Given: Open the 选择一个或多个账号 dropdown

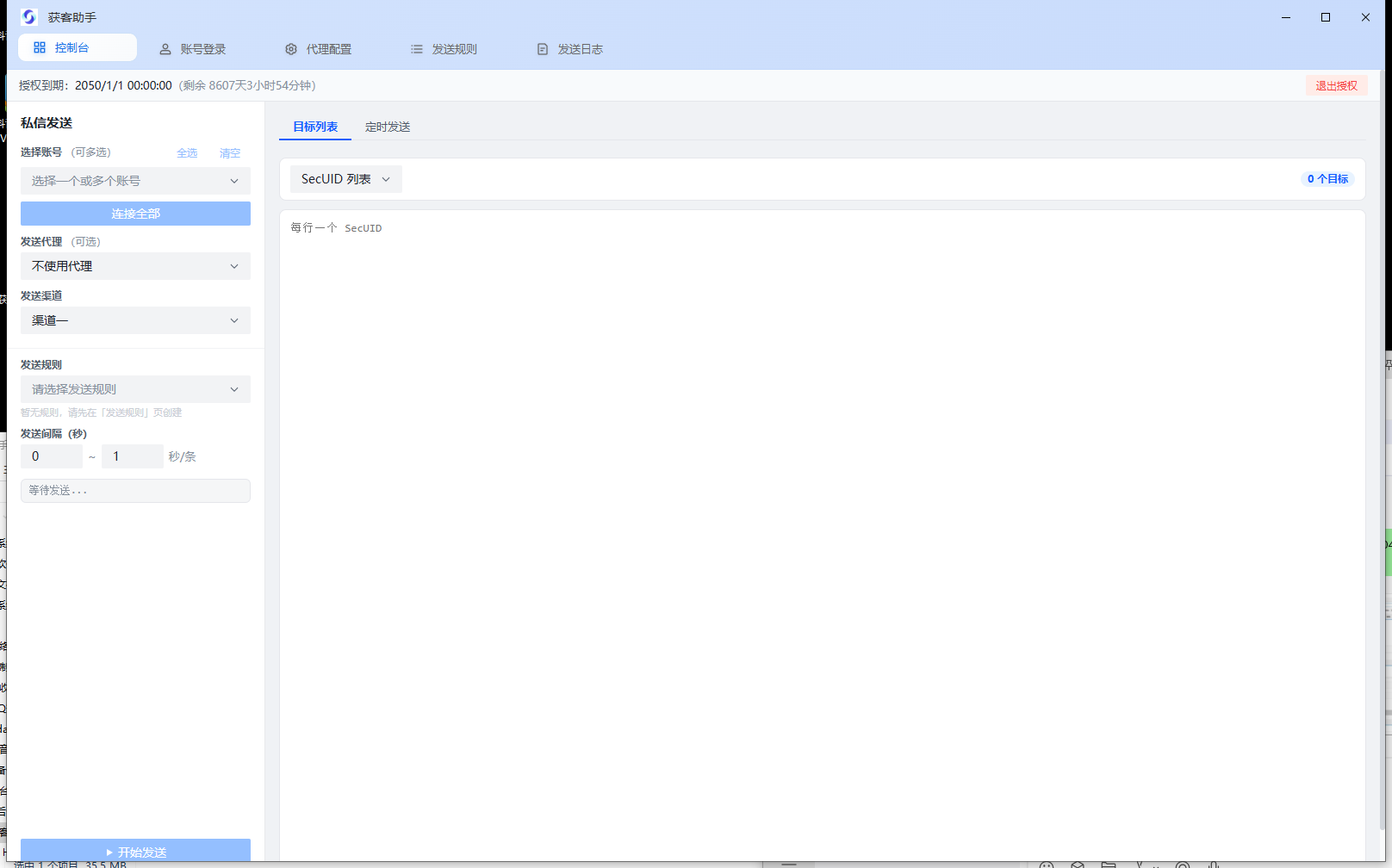Looking at the screenshot, I should (135, 181).
